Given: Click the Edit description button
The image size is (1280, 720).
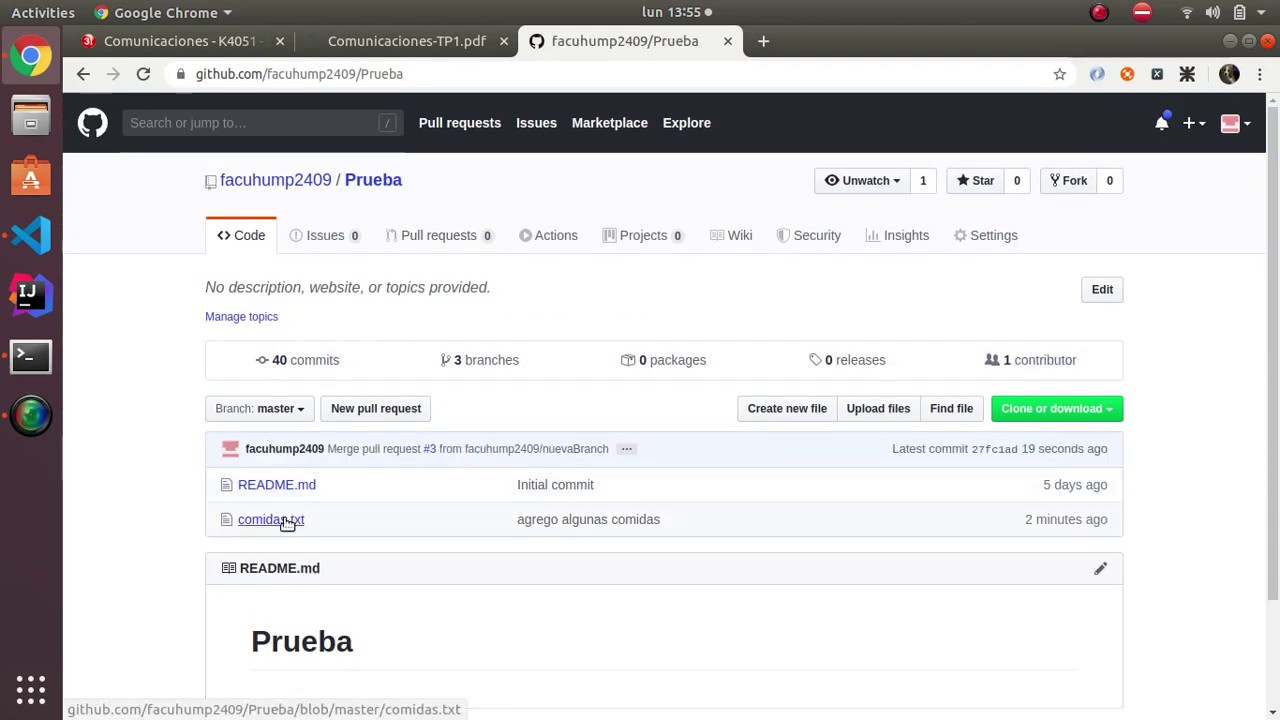Looking at the screenshot, I should [x=1102, y=290].
